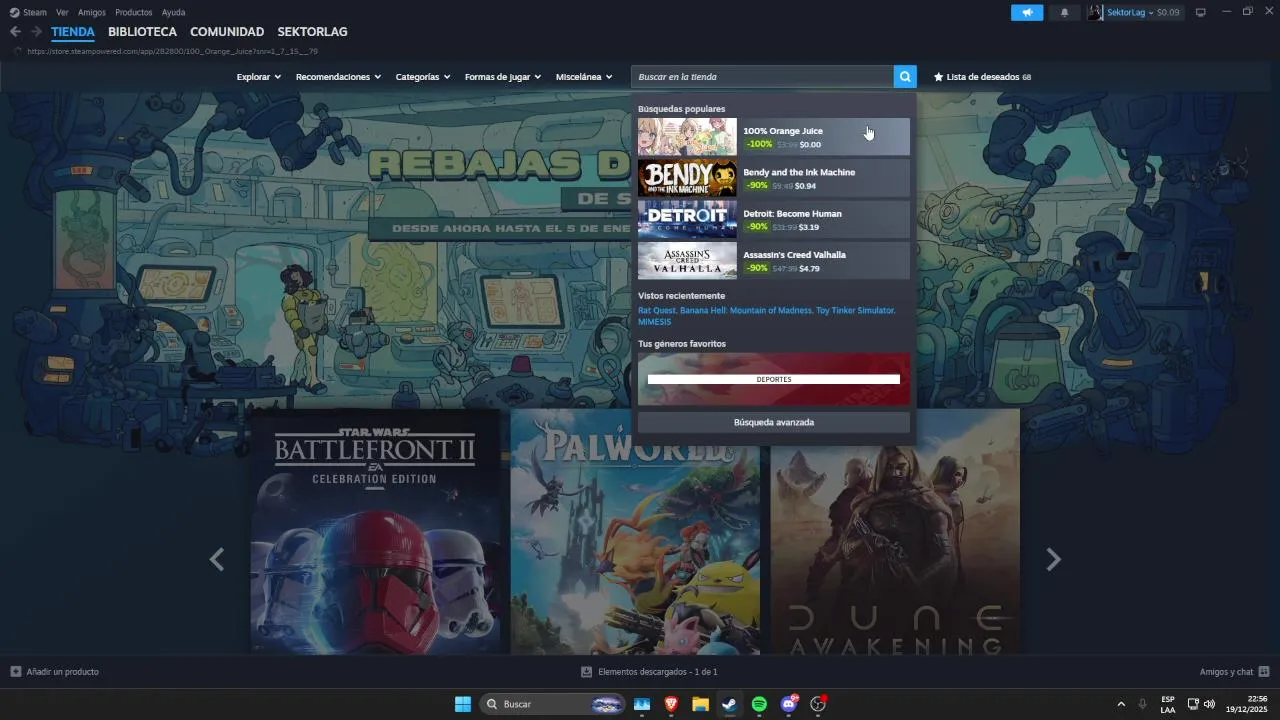Click Steam icon in taskbar

coord(729,704)
